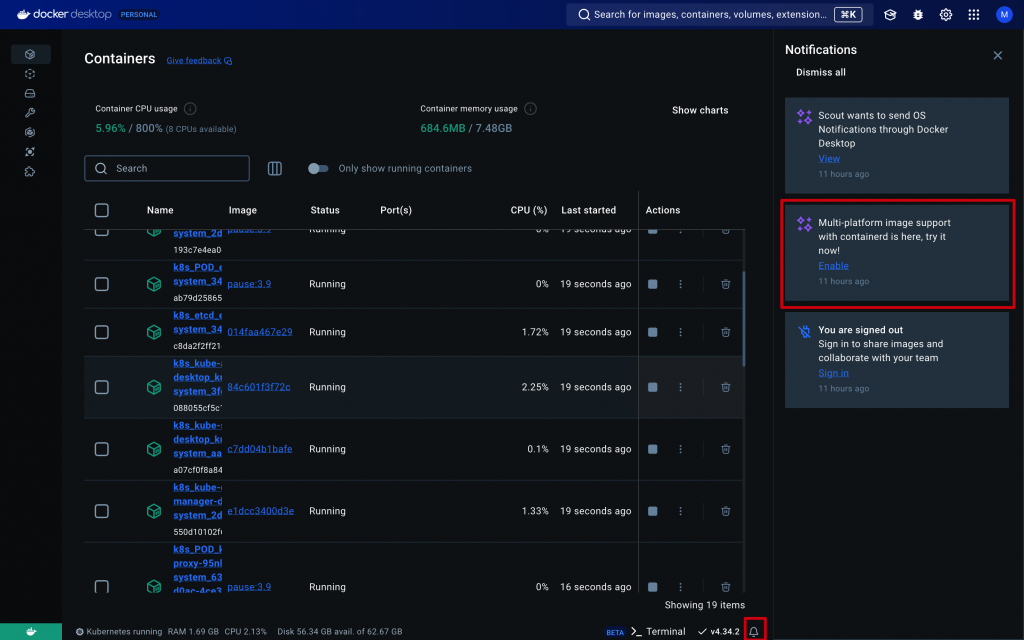Sort the table by CPU (%) column
This screenshot has height=640, width=1024.
tap(528, 210)
